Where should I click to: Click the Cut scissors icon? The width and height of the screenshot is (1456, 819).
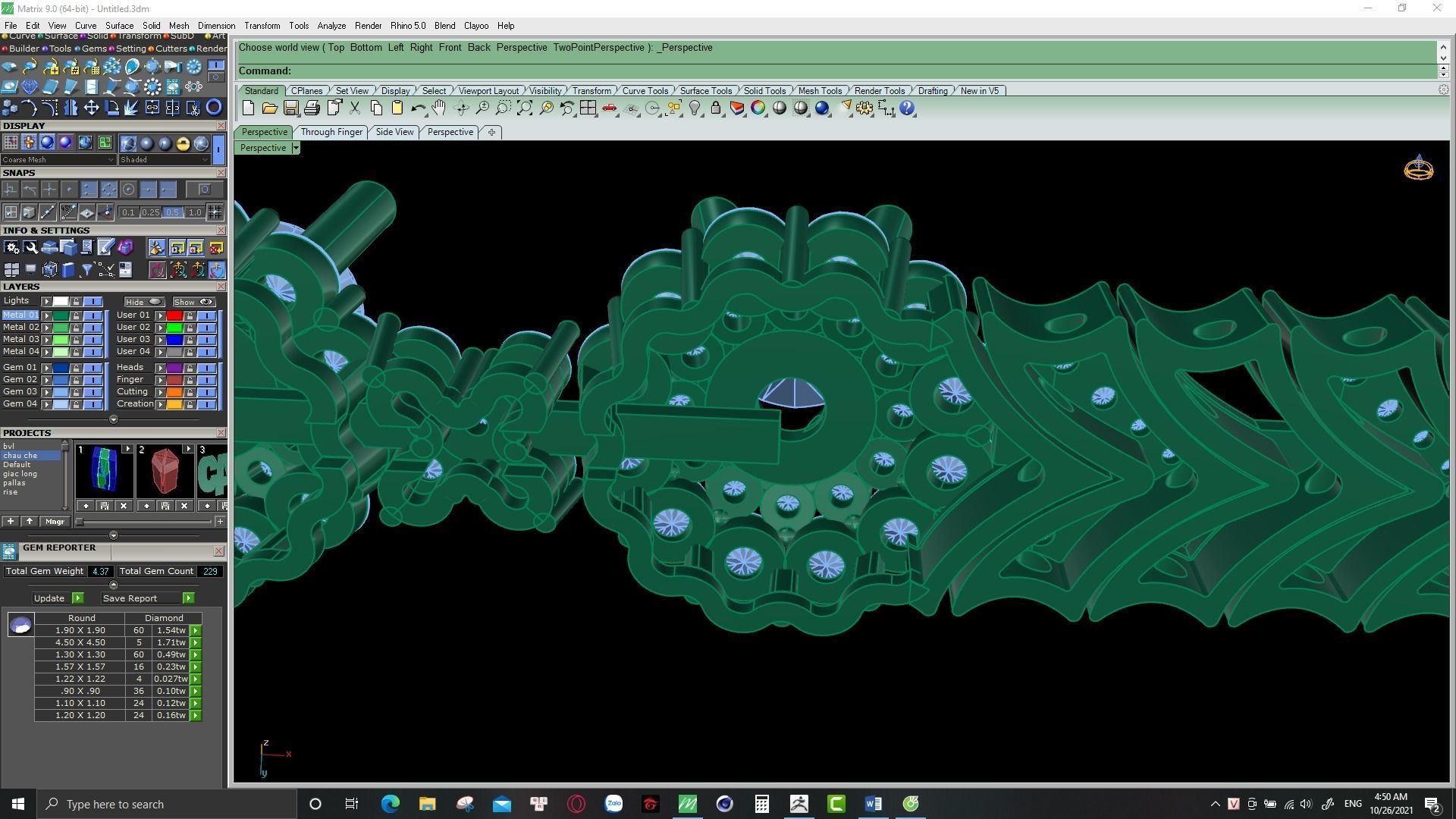354,108
